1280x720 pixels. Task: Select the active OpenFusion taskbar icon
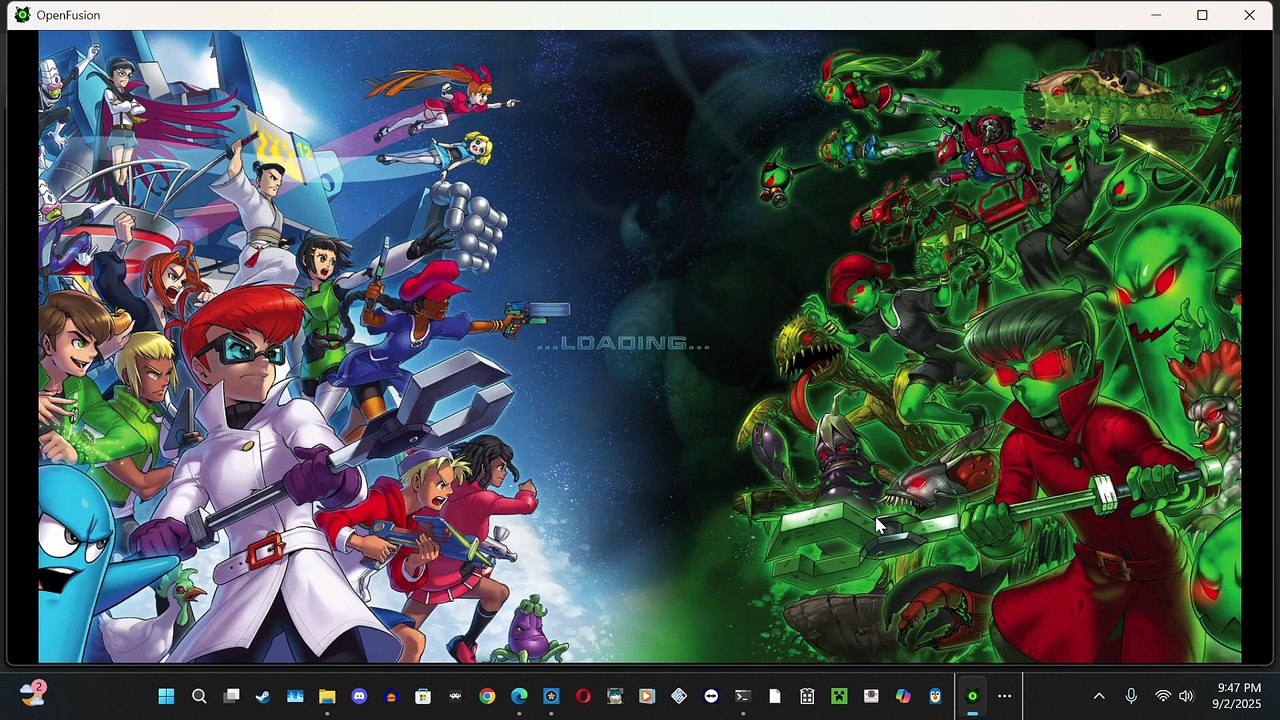tap(972, 696)
